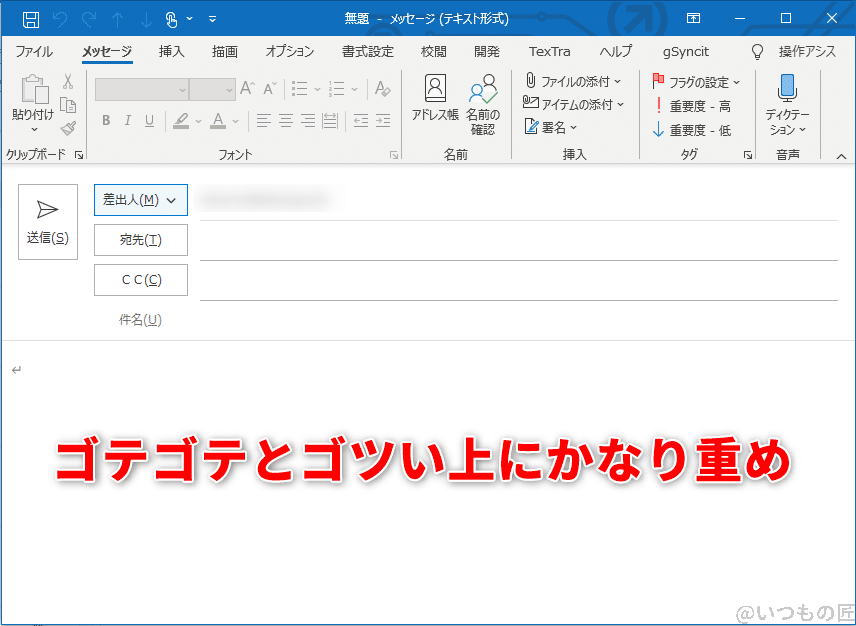Screen dimensions: 856x626
Task: Mark the message as 重要度 - 高
Action: 697,105
